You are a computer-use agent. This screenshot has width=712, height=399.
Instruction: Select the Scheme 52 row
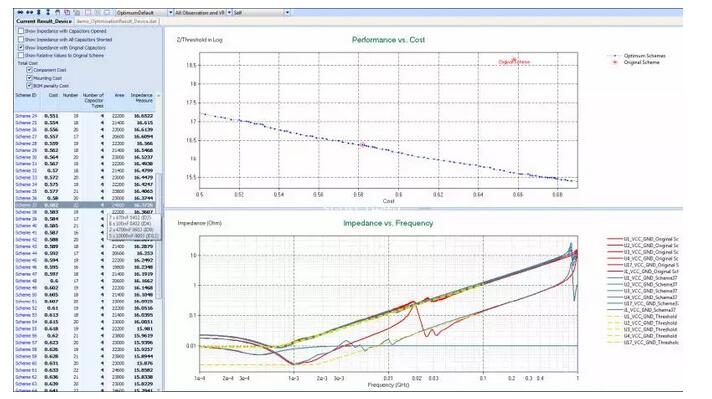(x=85, y=308)
